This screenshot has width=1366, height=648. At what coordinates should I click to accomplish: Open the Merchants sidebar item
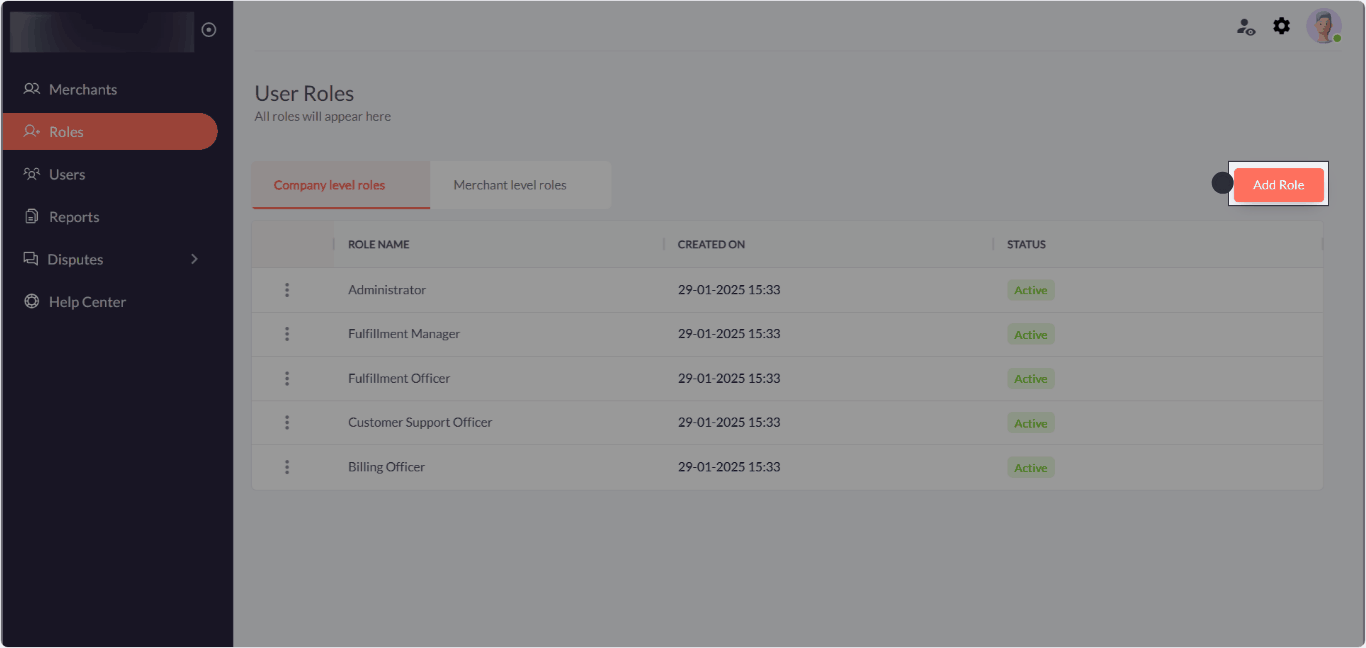(x=110, y=89)
